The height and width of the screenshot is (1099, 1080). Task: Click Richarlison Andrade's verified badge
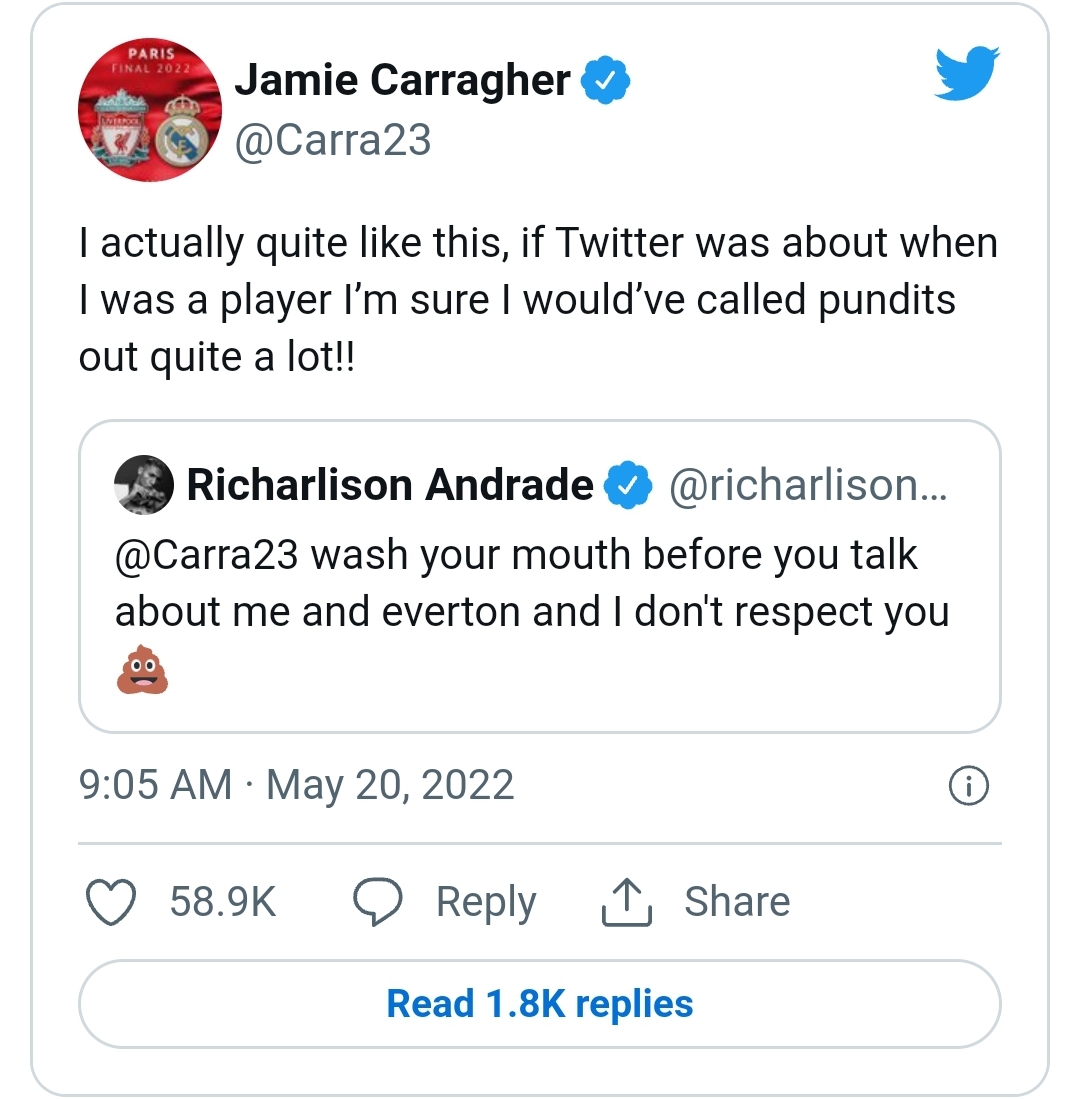point(627,485)
